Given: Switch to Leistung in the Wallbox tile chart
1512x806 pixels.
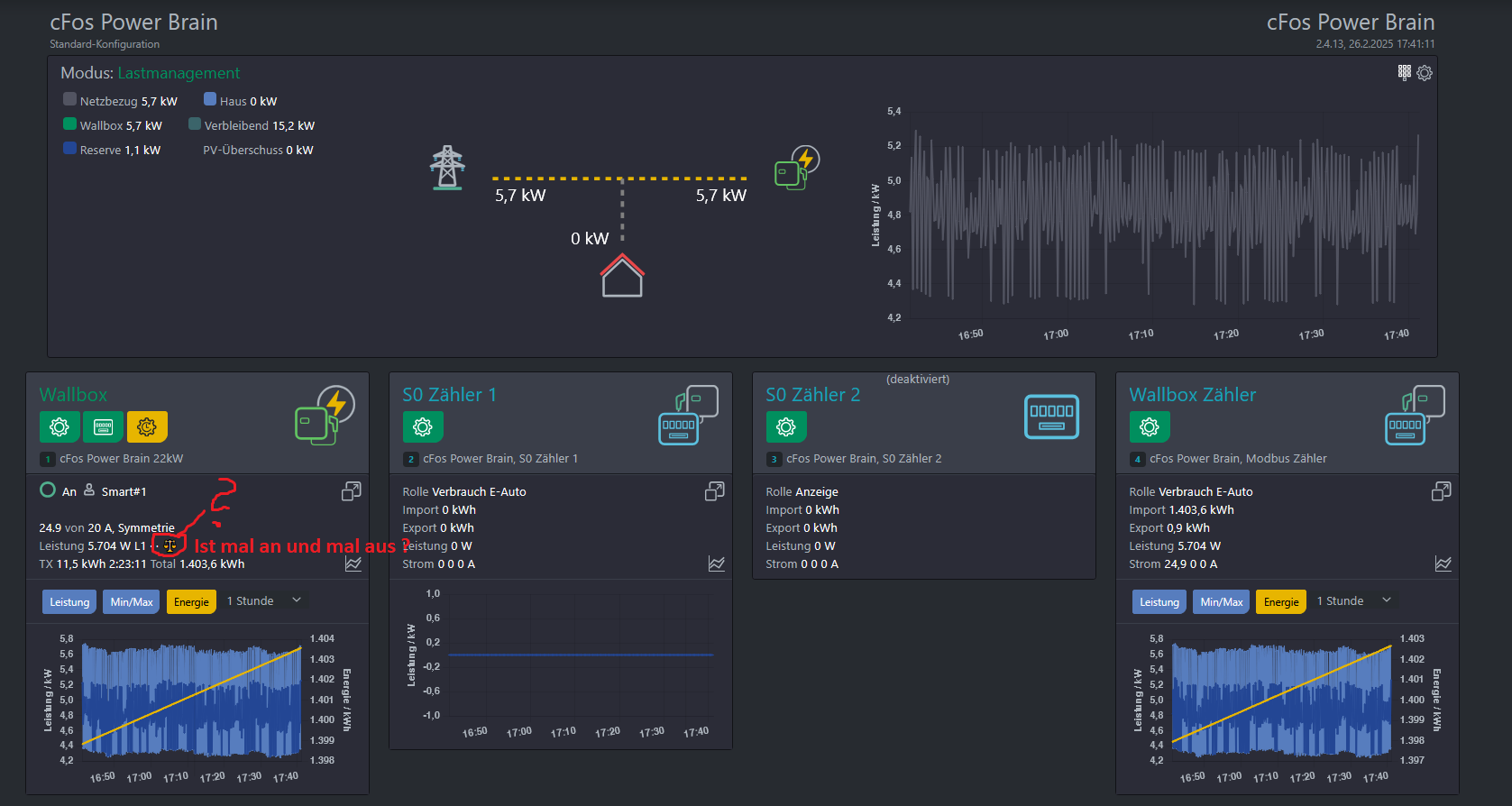Looking at the screenshot, I should click(69, 601).
